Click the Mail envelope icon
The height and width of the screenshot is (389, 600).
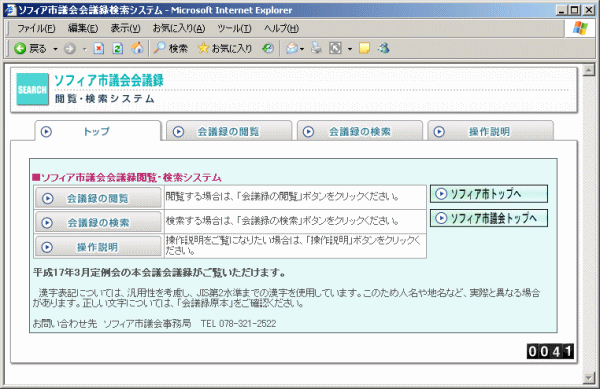[292, 49]
